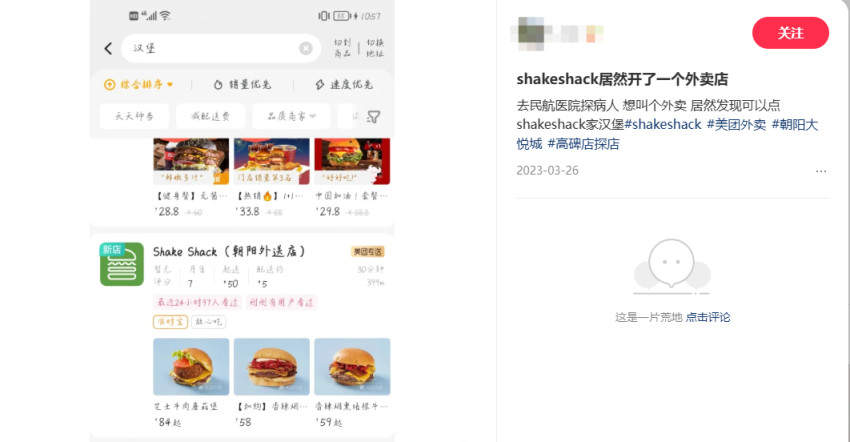Viewport: 850px width, 442px height.
Task: Select 销量优先 sort option
Action: [x=242, y=85]
